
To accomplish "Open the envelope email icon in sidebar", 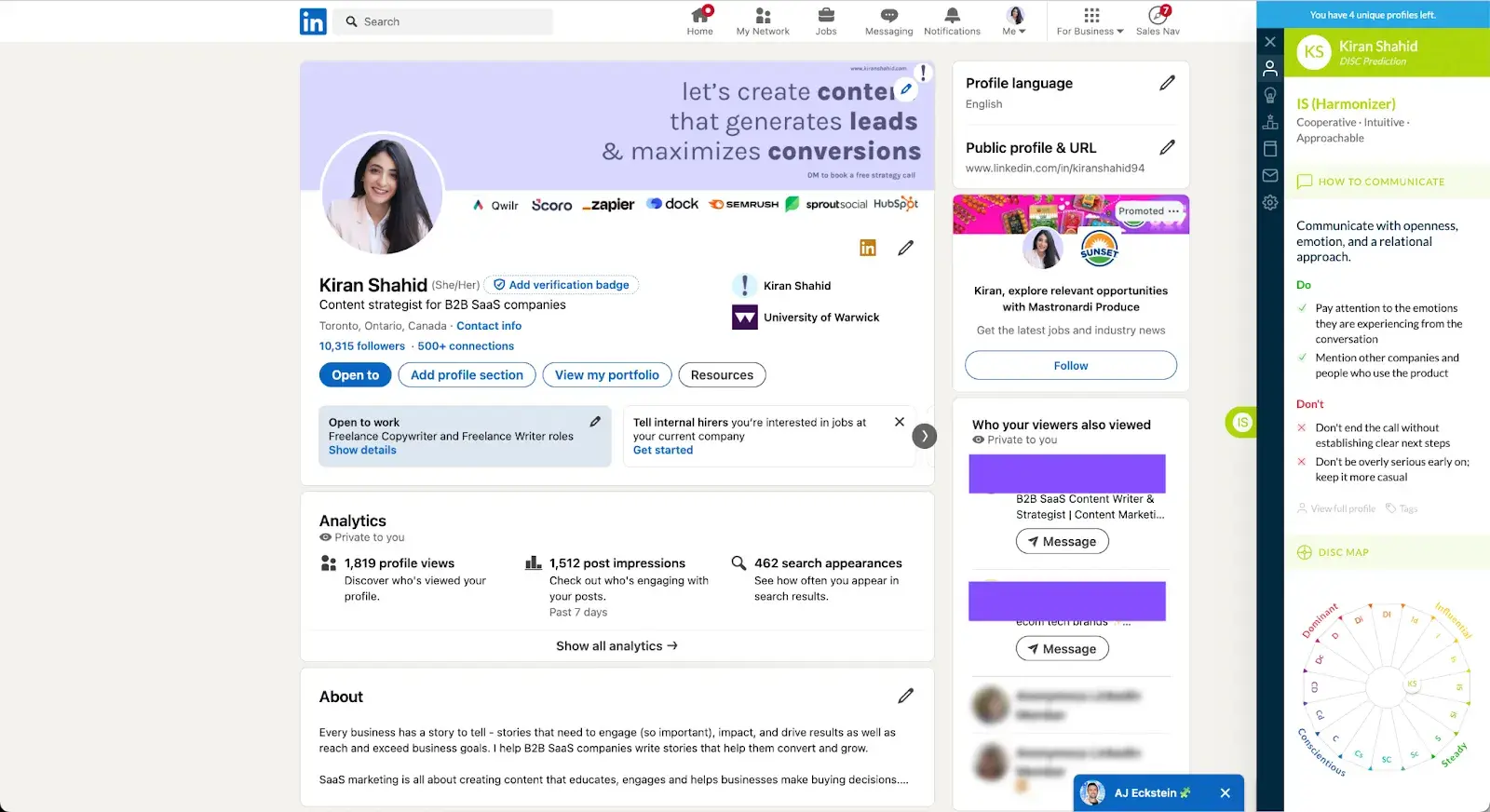I will pos(1270,175).
